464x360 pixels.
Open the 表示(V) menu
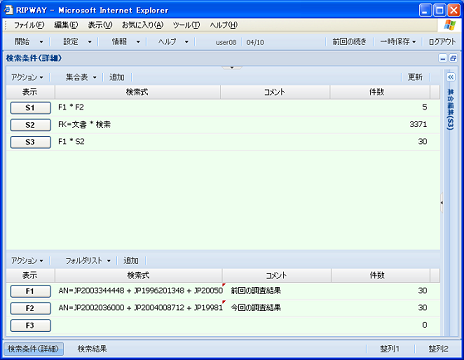pyautogui.click(x=100, y=25)
